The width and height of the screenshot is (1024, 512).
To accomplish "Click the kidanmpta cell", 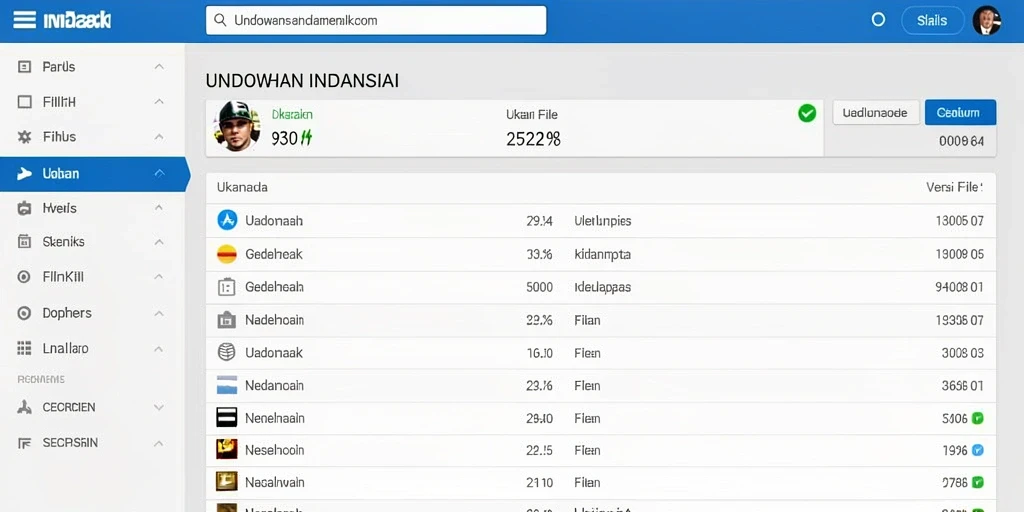I will [602, 254].
